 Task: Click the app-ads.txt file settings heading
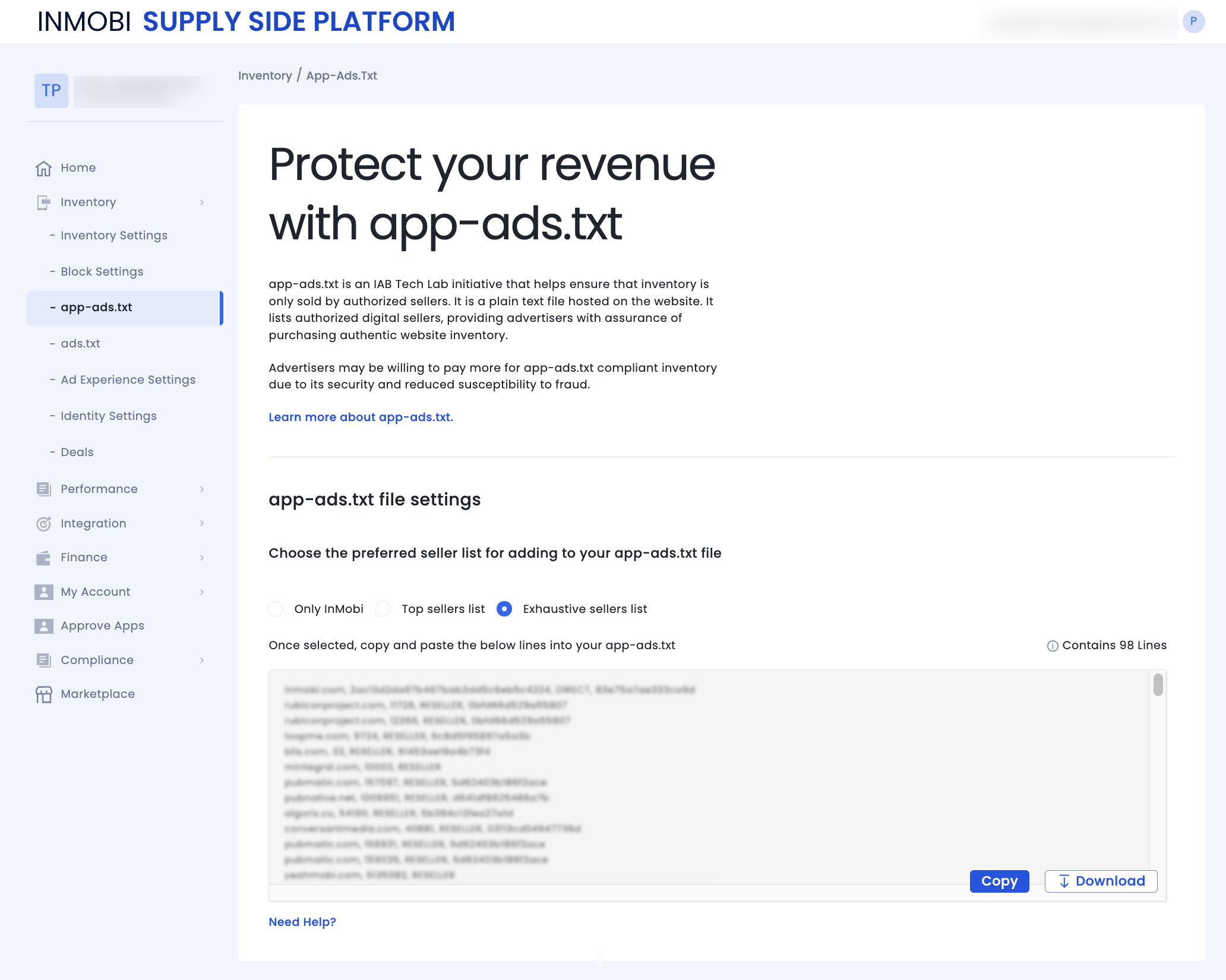click(x=375, y=500)
